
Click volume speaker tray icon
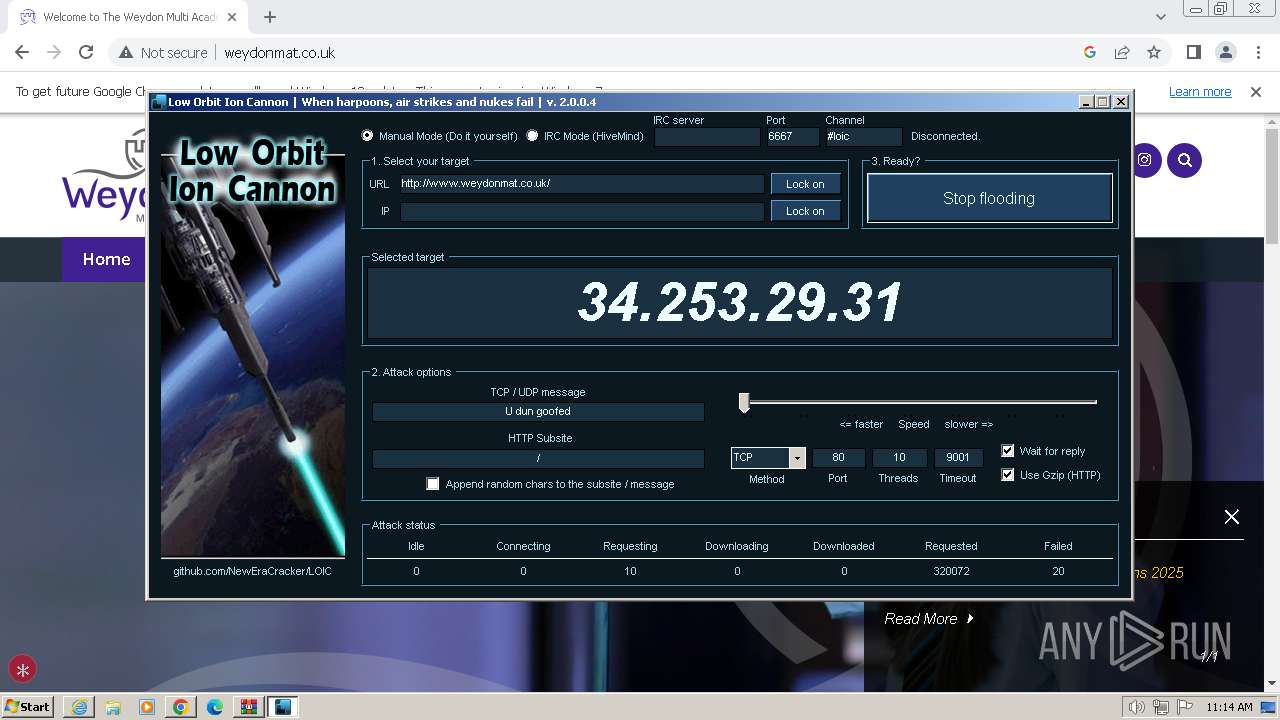pyautogui.click(x=1137, y=707)
